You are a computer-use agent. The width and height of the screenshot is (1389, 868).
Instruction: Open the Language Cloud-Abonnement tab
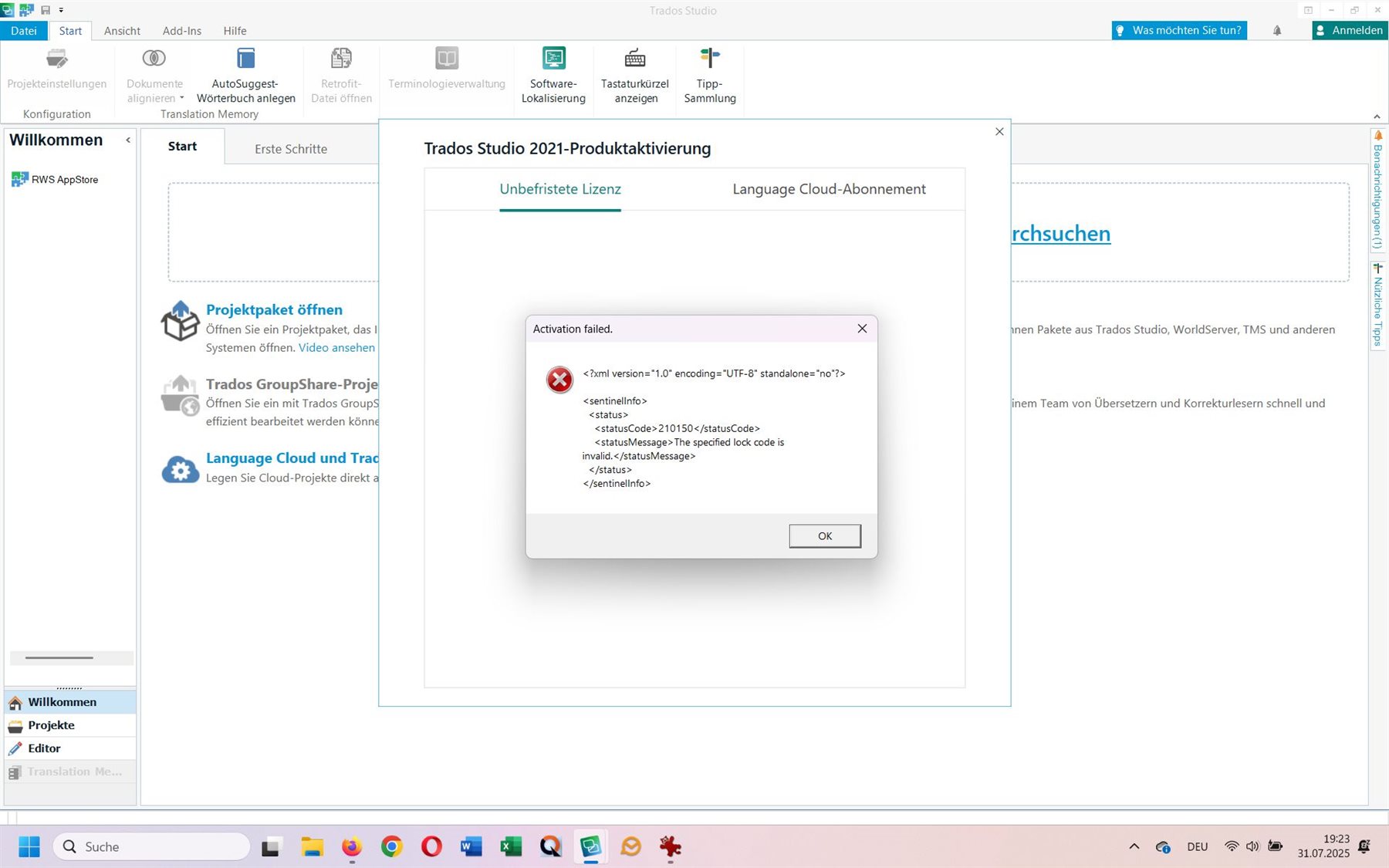[x=828, y=189]
